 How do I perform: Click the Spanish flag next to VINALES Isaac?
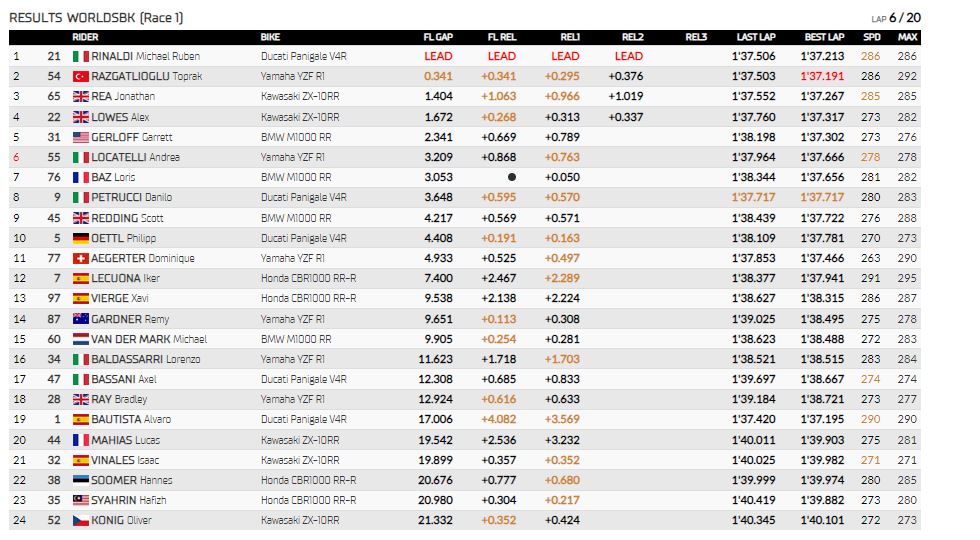81,460
